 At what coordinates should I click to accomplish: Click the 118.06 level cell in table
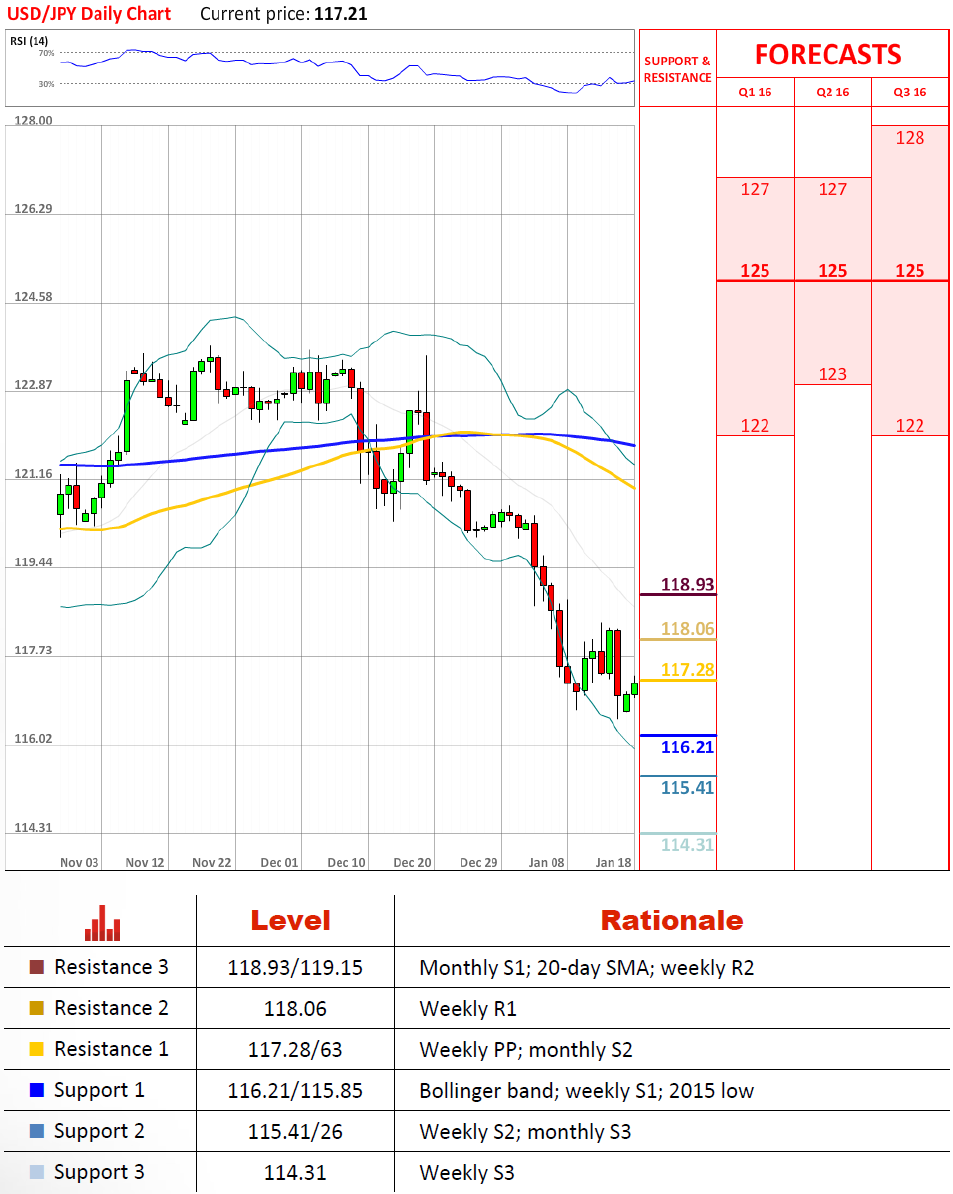click(x=295, y=1009)
